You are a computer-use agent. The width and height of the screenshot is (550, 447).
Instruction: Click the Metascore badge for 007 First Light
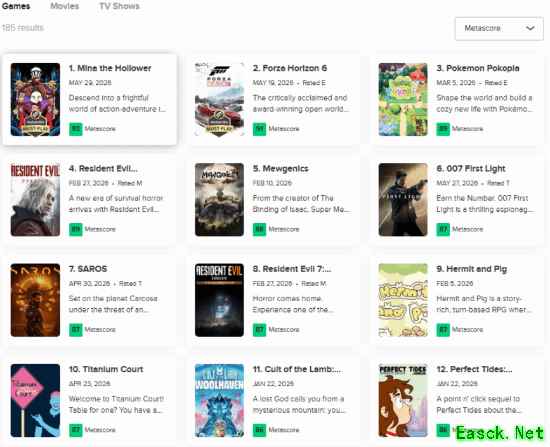click(443, 229)
